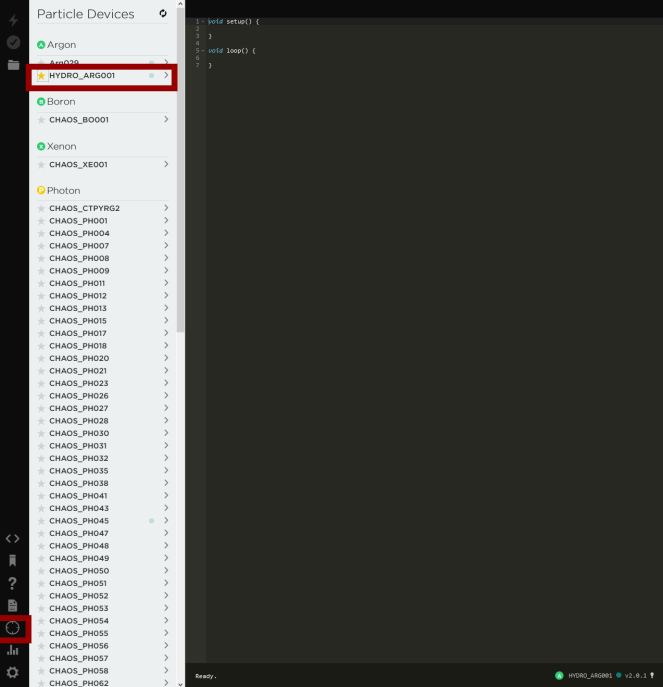Expand the HYDRO_ARG001 device chevron
The width and height of the screenshot is (663, 687).
(166, 76)
